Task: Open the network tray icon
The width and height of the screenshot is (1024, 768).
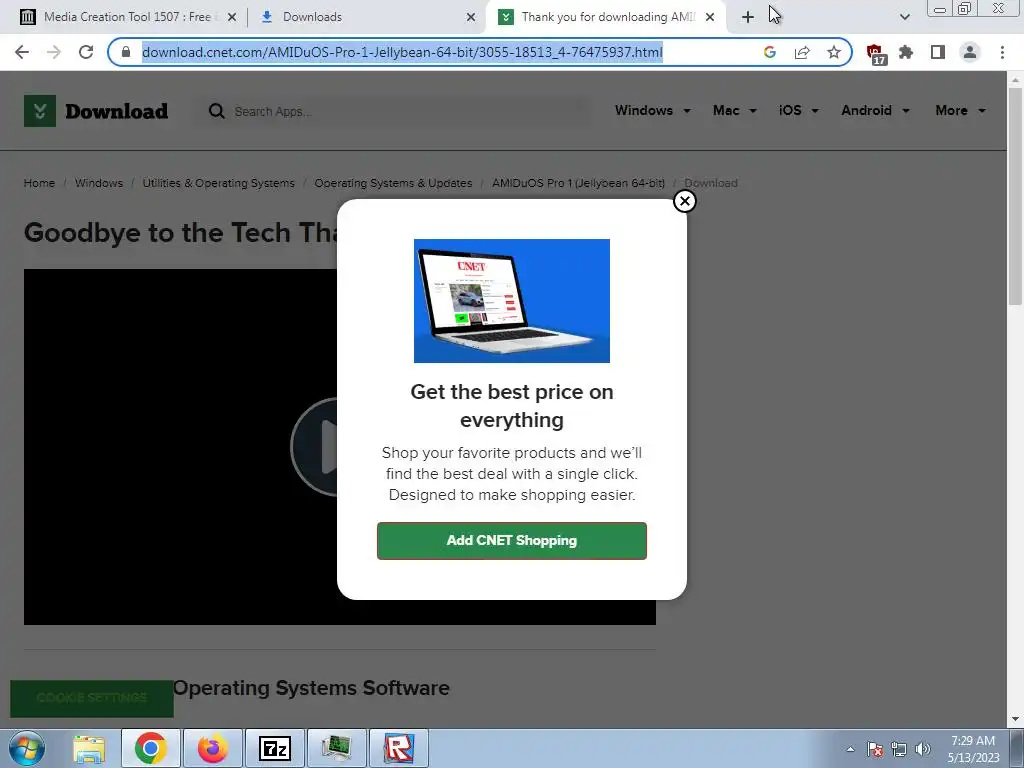Action: 899,749
